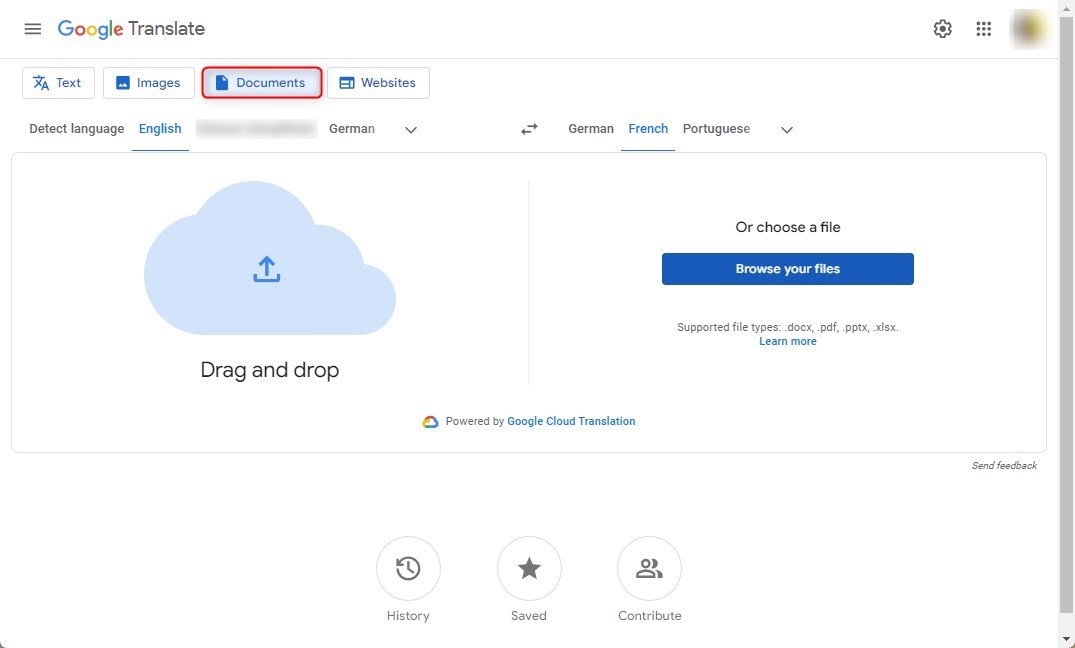Viewport: 1075px width, 648px height.
Task: Open the Contribute section
Action: pyautogui.click(x=649, y=568)
